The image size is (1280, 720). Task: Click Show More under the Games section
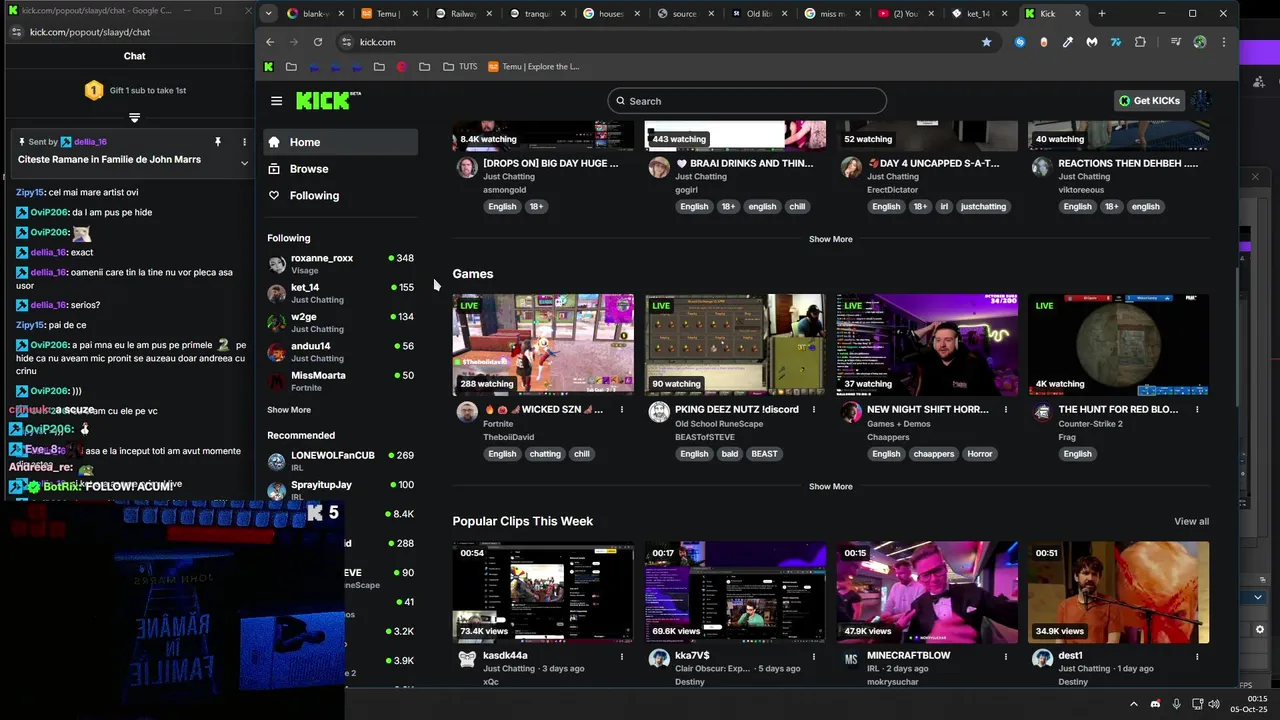coord(831,486)
